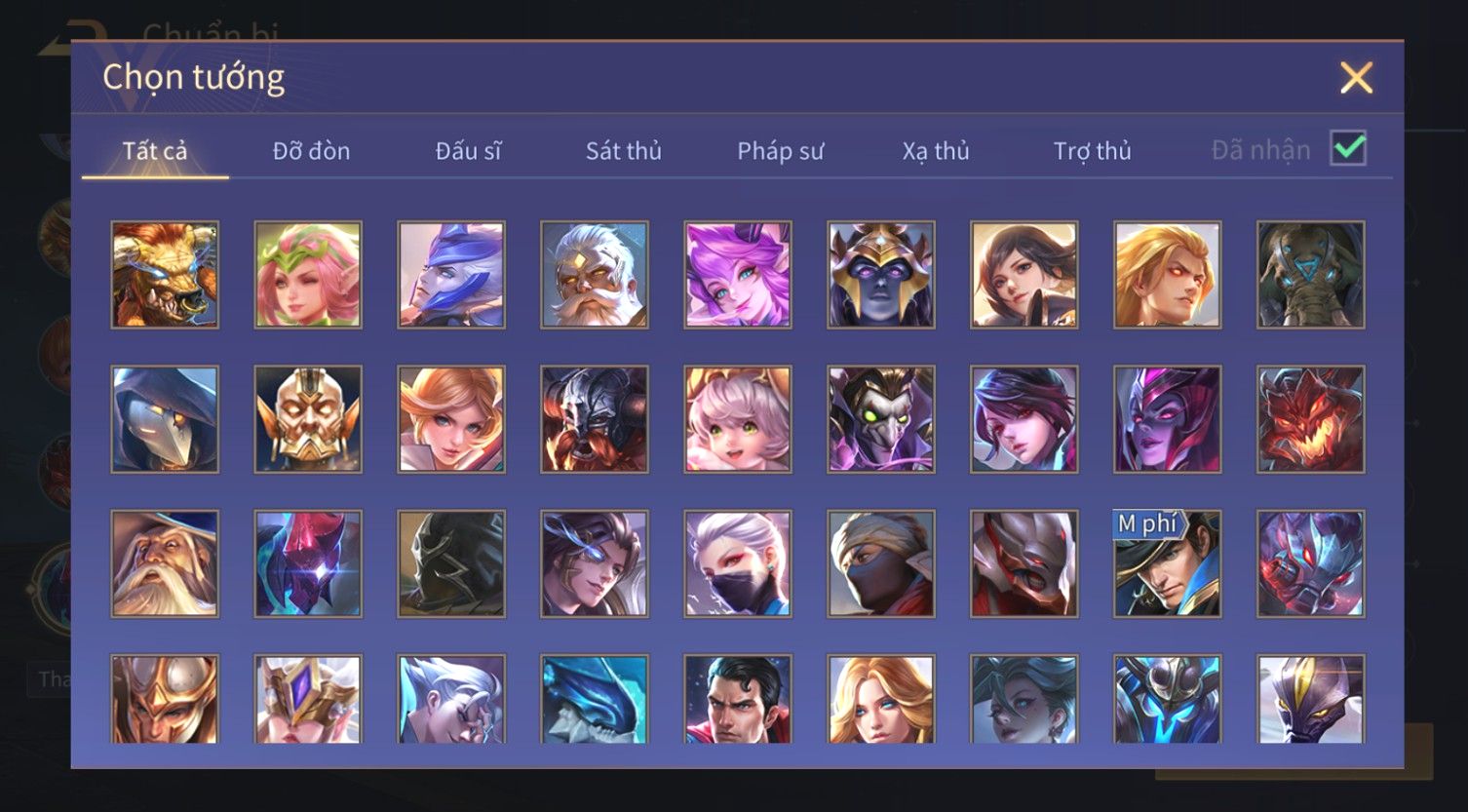This screenshot has height=812, width=1468.
Task: Open the Đấu sĩ tab
Action: pos(468,151)
